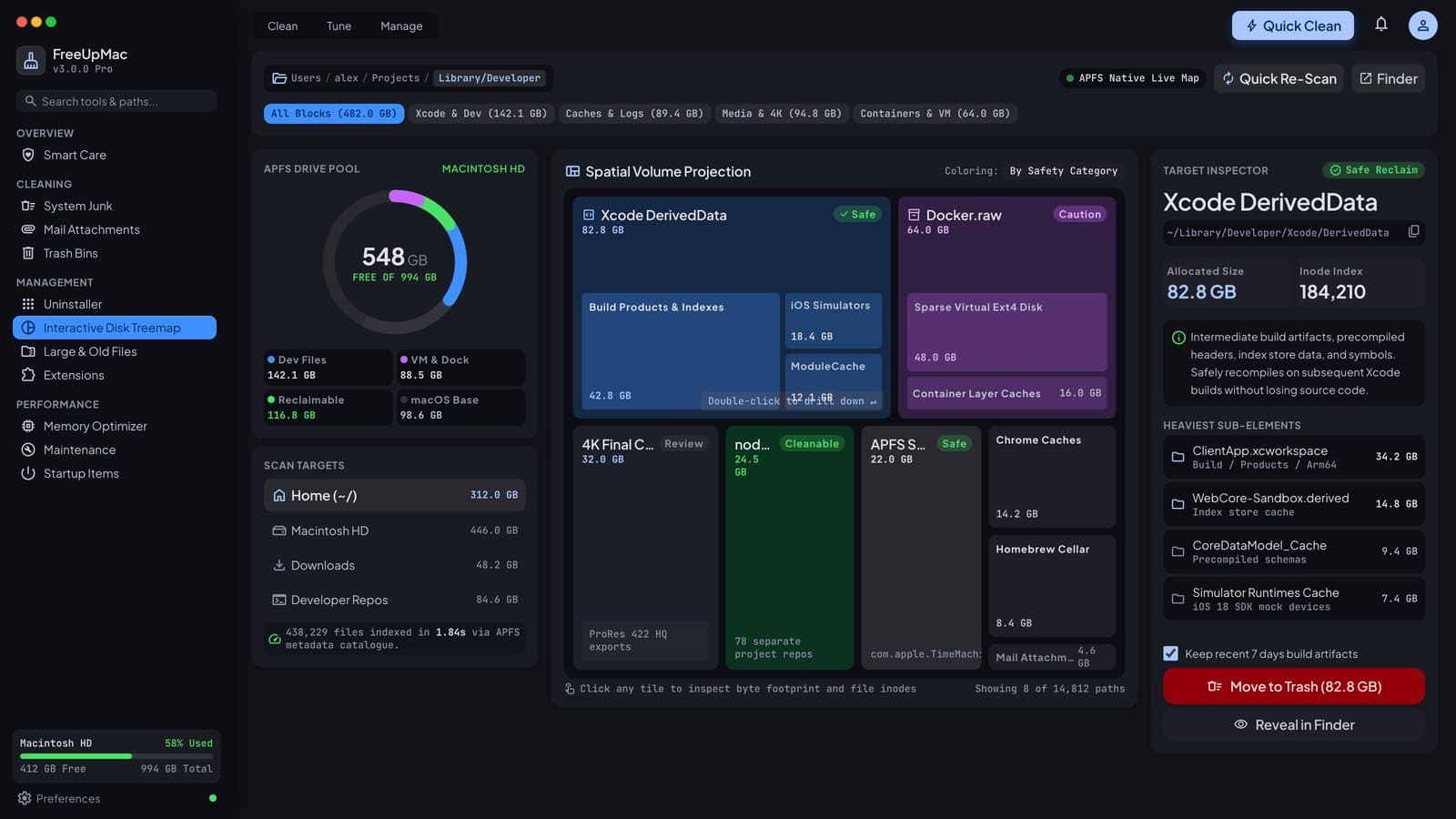Open Mail Attachments in the sidebar
Screen dimensions: 1456x819
click(115, 229)
